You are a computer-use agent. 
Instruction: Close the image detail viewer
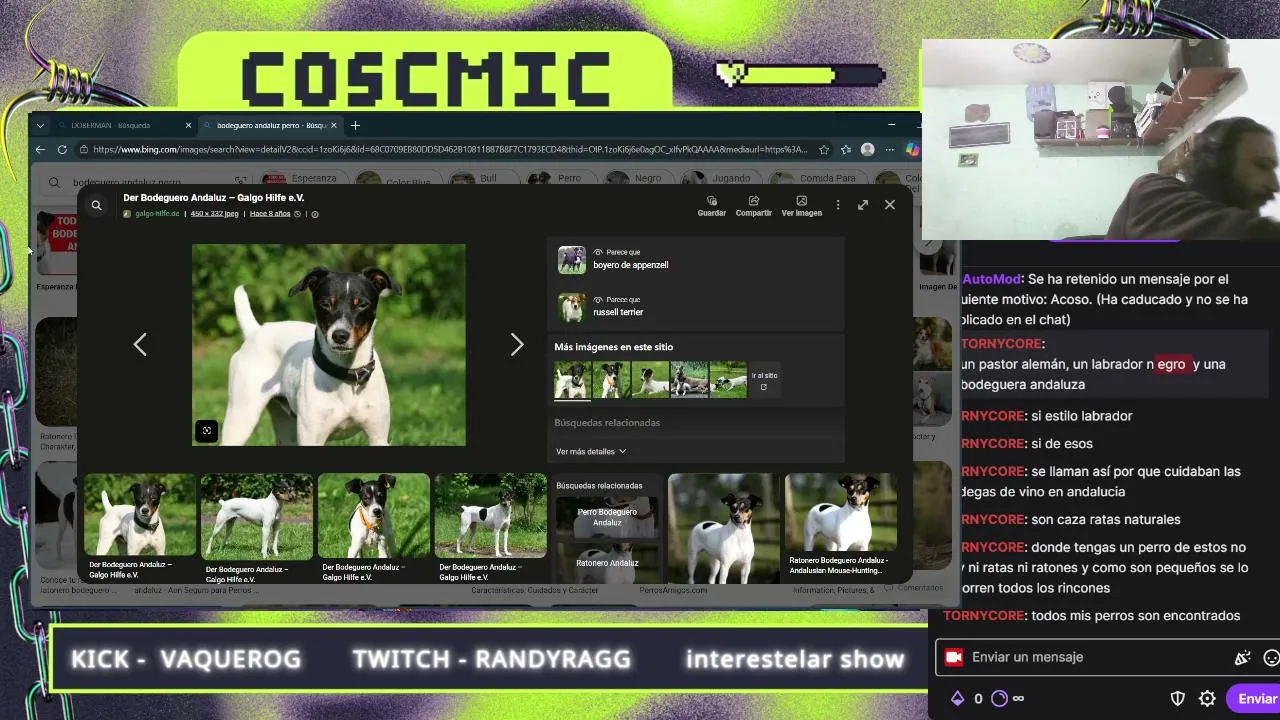pyautogui.click(x=890, y=205)
